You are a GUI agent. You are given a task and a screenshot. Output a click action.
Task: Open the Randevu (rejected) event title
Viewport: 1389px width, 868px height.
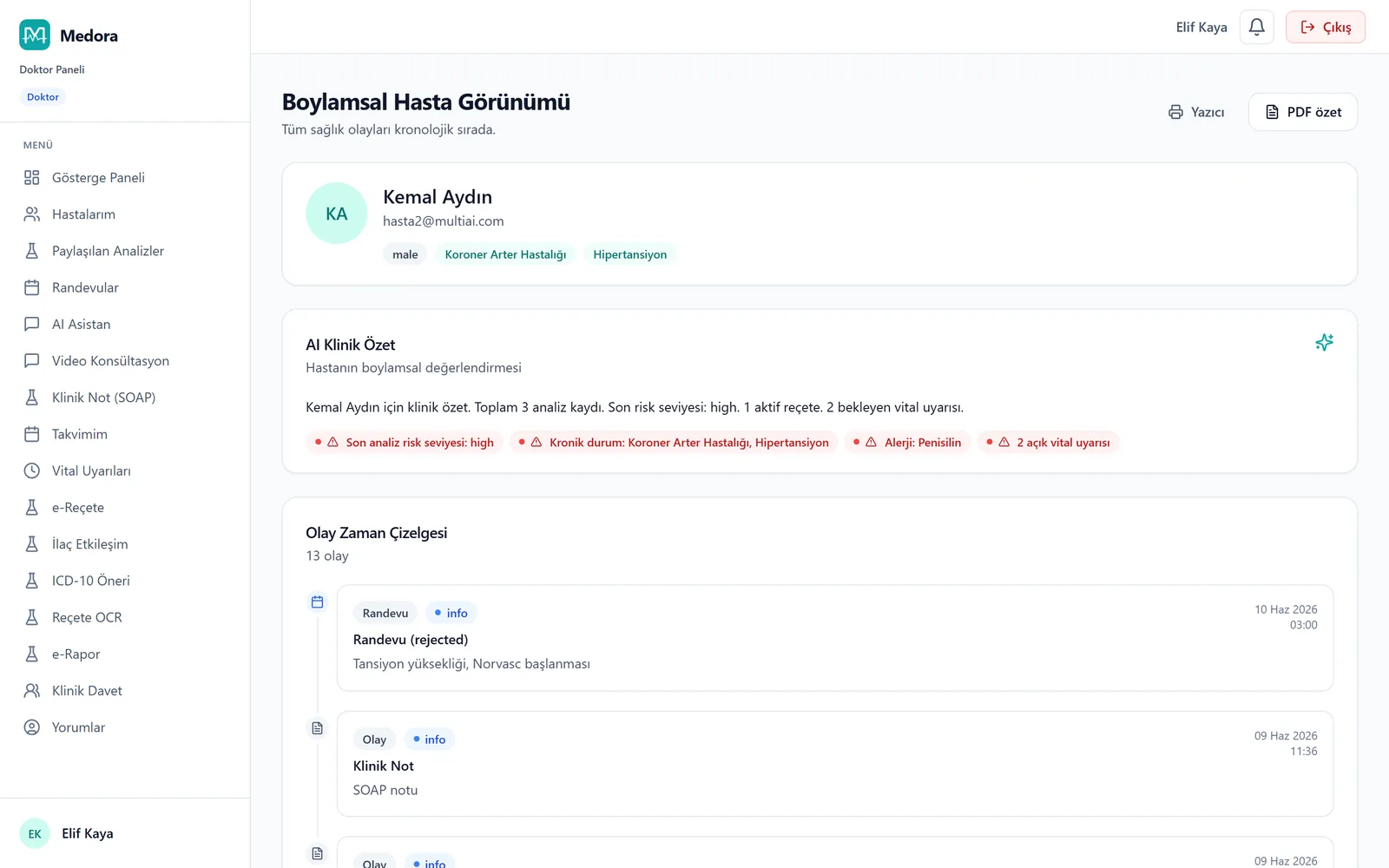[411, 640]
